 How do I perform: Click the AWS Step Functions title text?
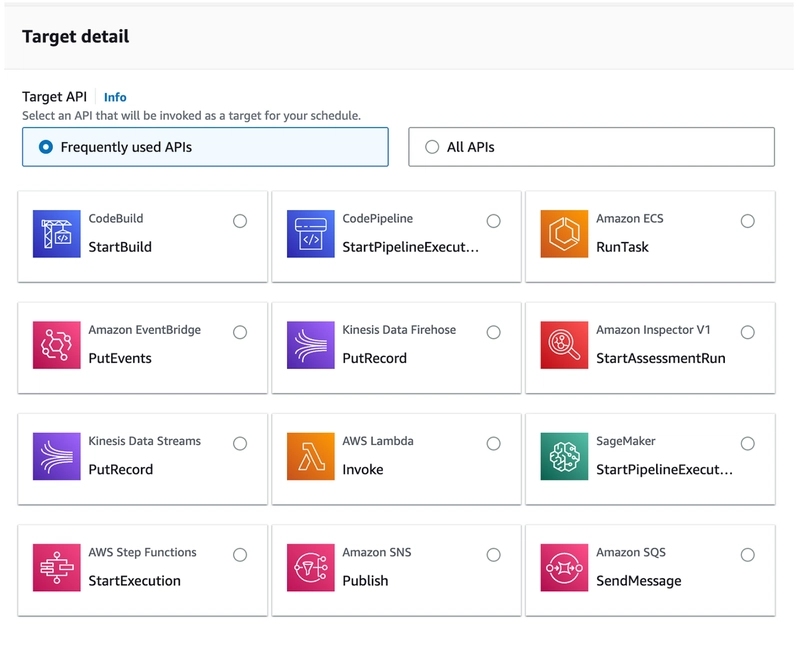142,552
